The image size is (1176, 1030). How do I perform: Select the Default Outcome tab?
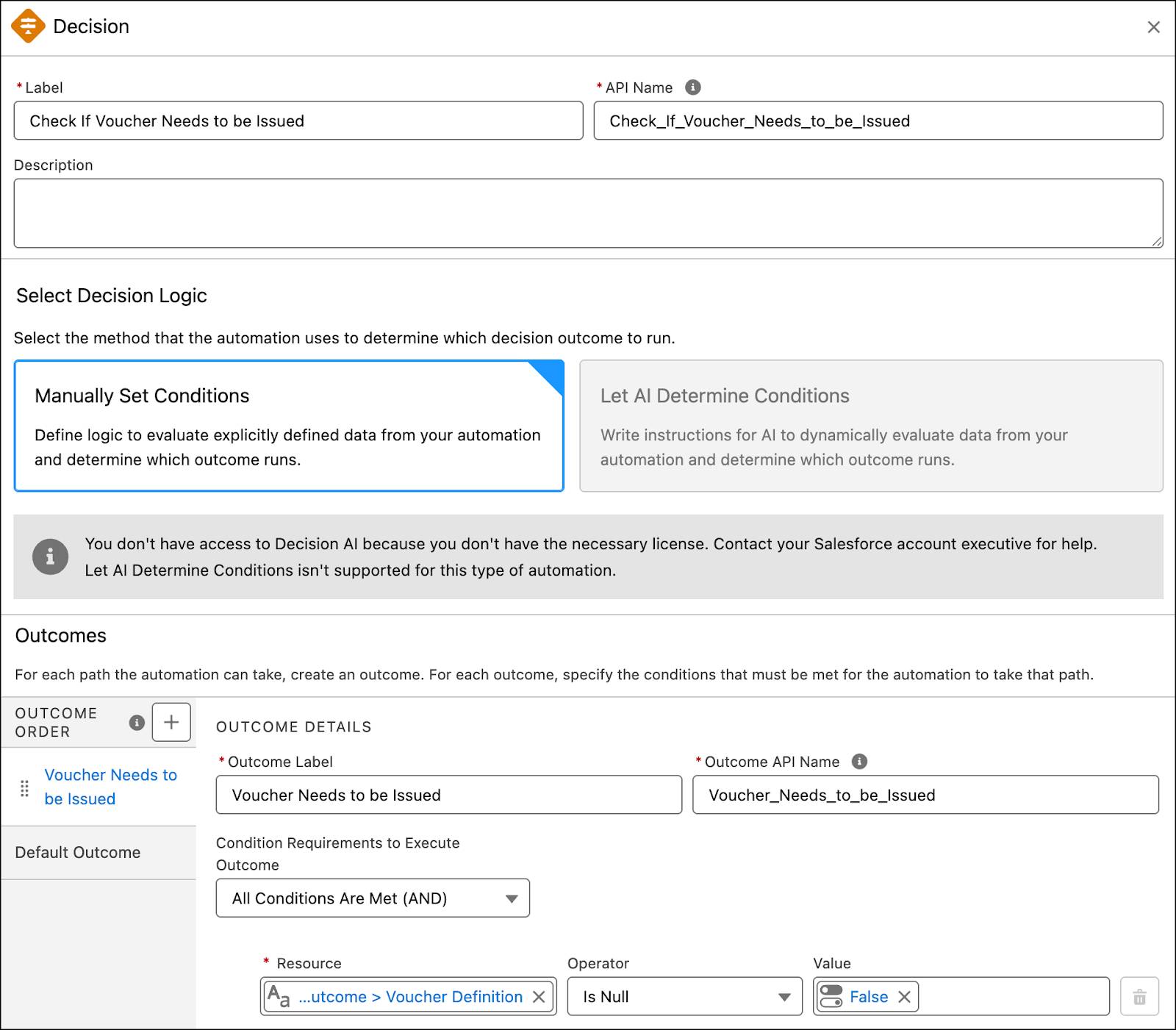78,852
